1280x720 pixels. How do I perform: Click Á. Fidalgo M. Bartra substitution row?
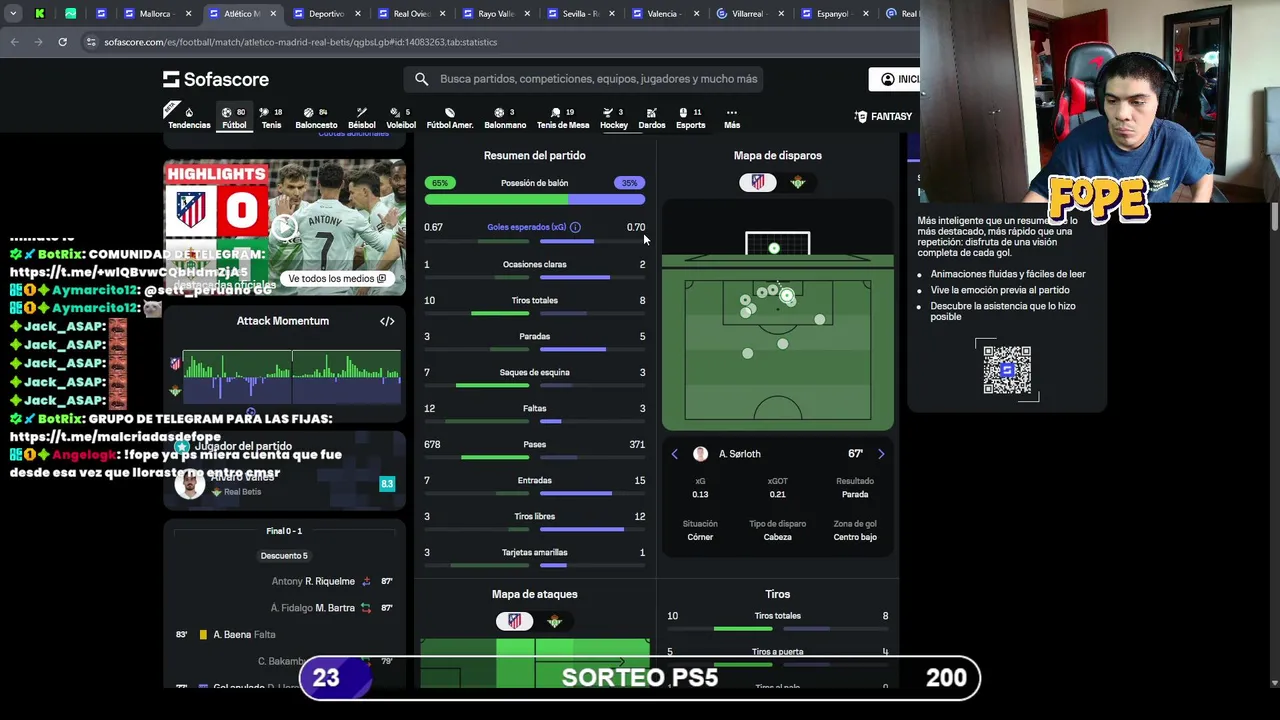click(284, 608)
